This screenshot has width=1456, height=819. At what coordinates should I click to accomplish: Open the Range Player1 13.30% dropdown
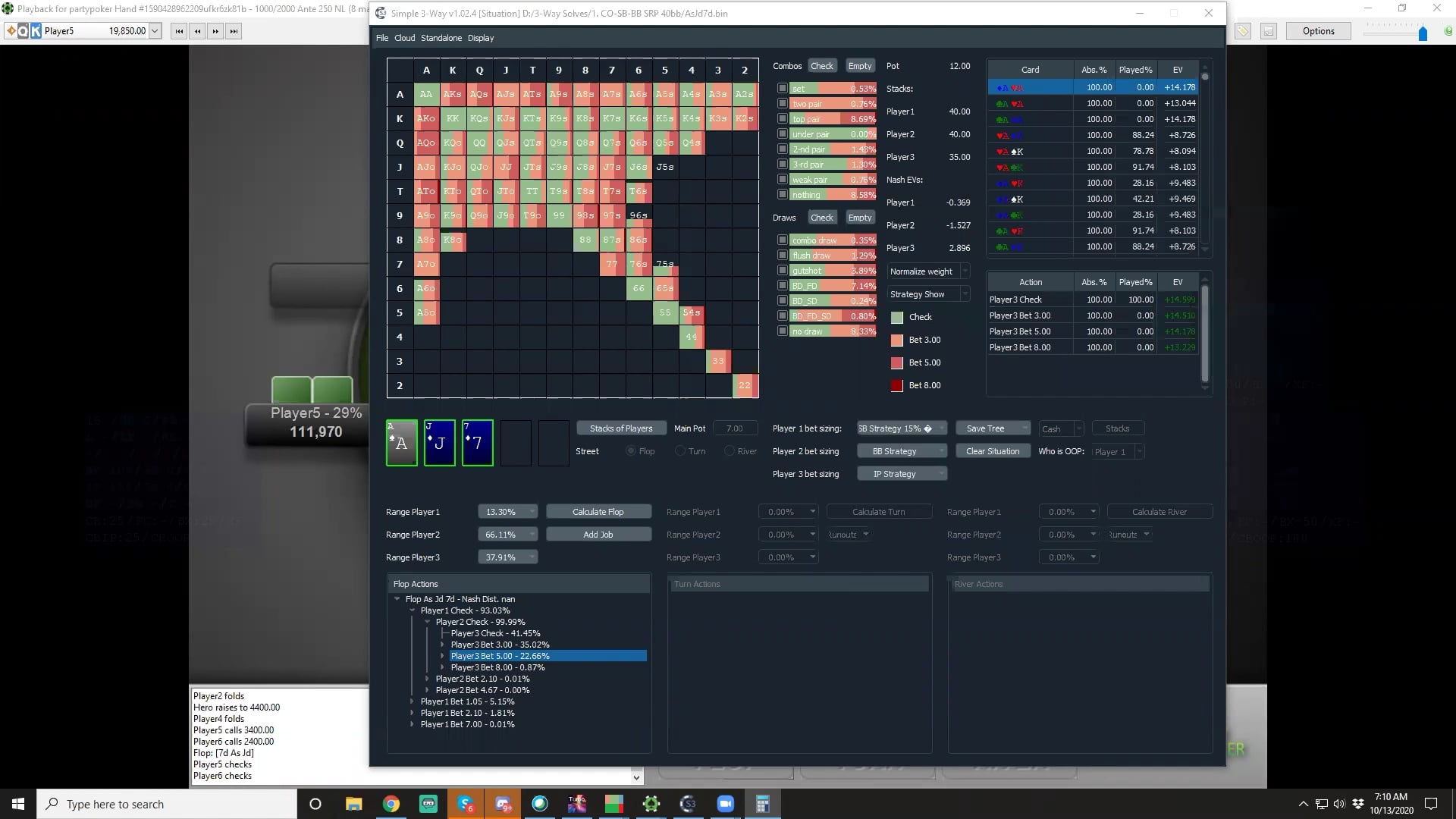coord(507,512)
